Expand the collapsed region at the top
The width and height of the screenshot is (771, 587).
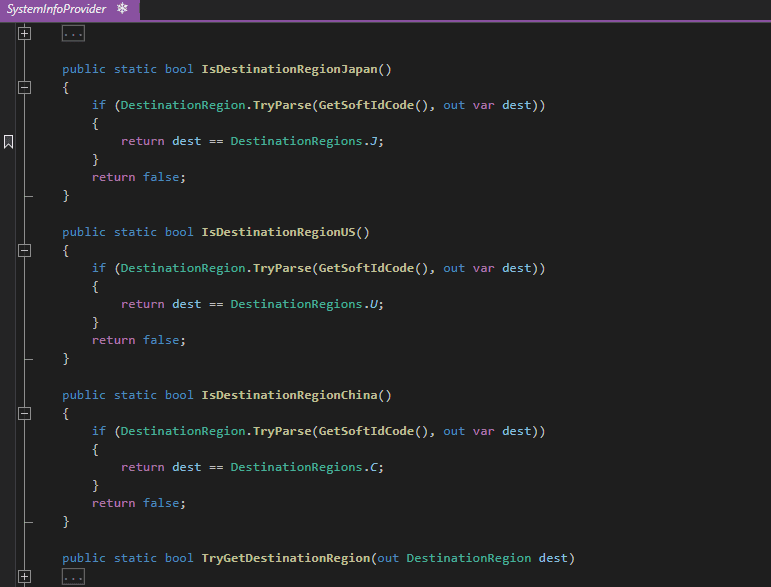(25, 33)
